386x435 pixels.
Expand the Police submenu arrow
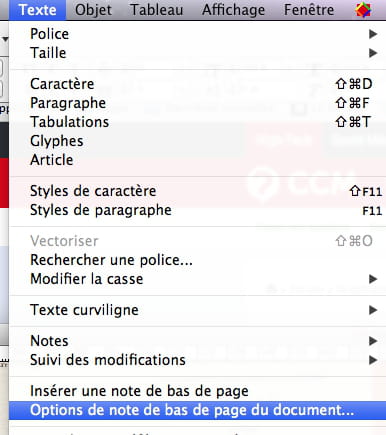click(x=373, y=34)
